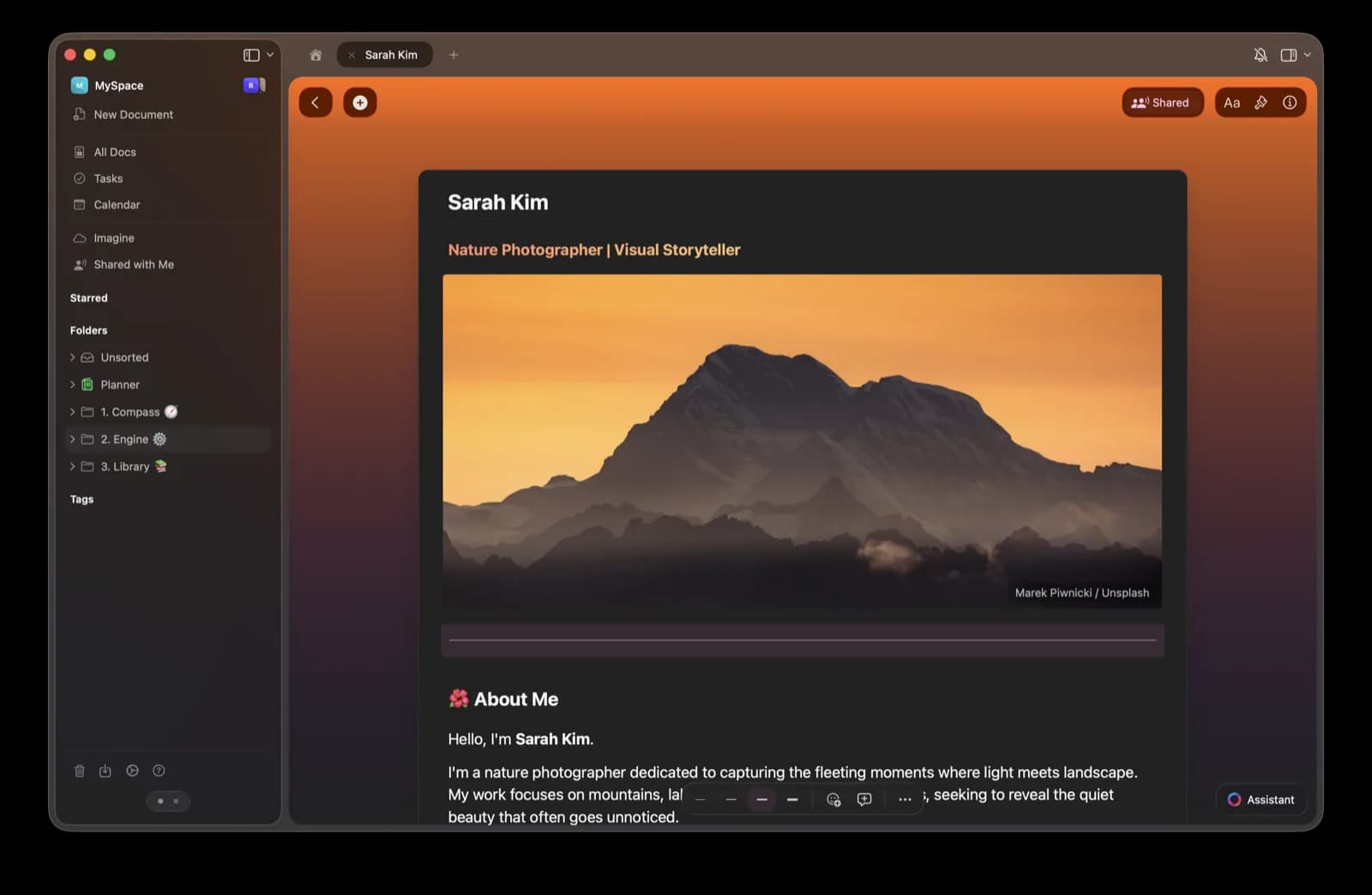The height and width of the screenshot is (895, 1372).
Task: Create a New Document
Action: tap(133, 114)
